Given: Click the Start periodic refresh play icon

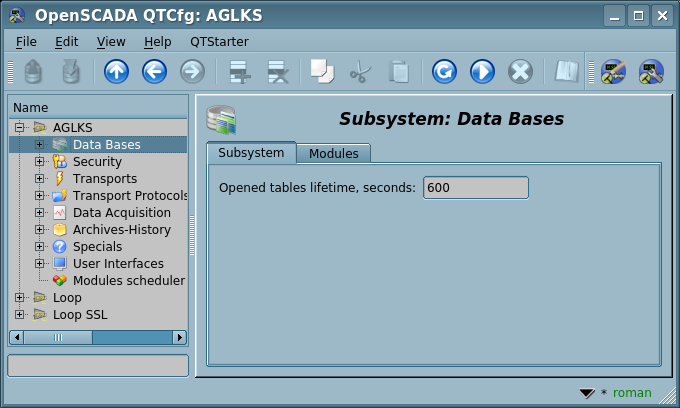Looking at the screenshot, I should click(482, 72).
